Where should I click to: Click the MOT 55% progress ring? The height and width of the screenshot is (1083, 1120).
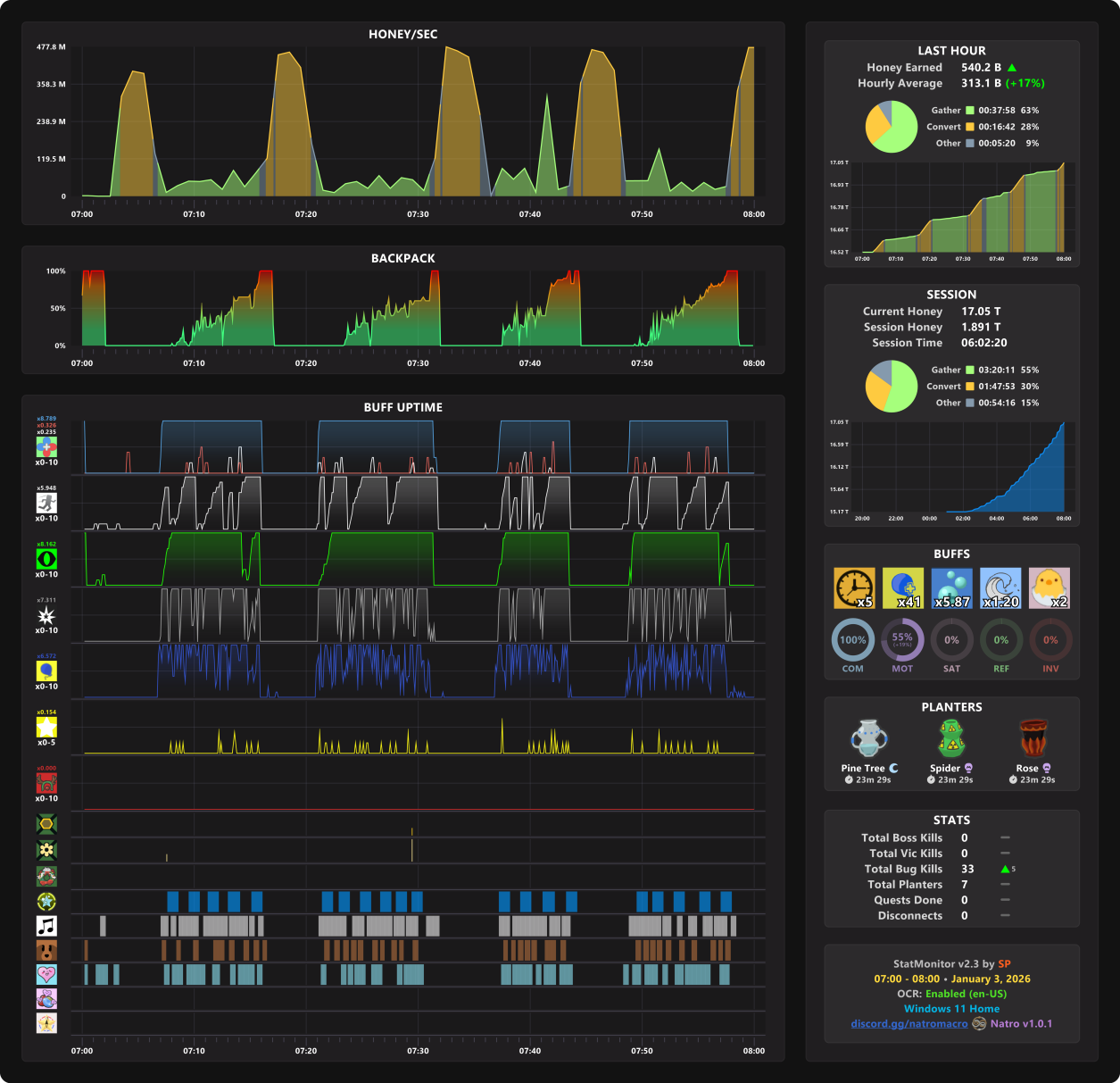tap(902, 640)
